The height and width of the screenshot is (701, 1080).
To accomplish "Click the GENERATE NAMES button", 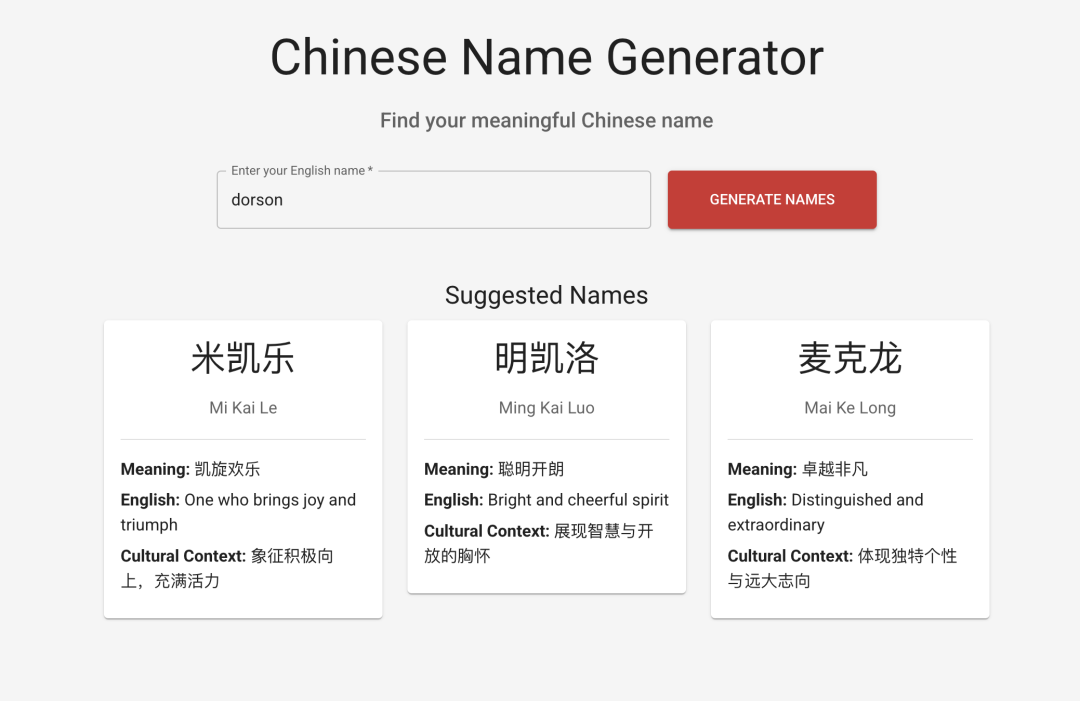I will [771, 199].
